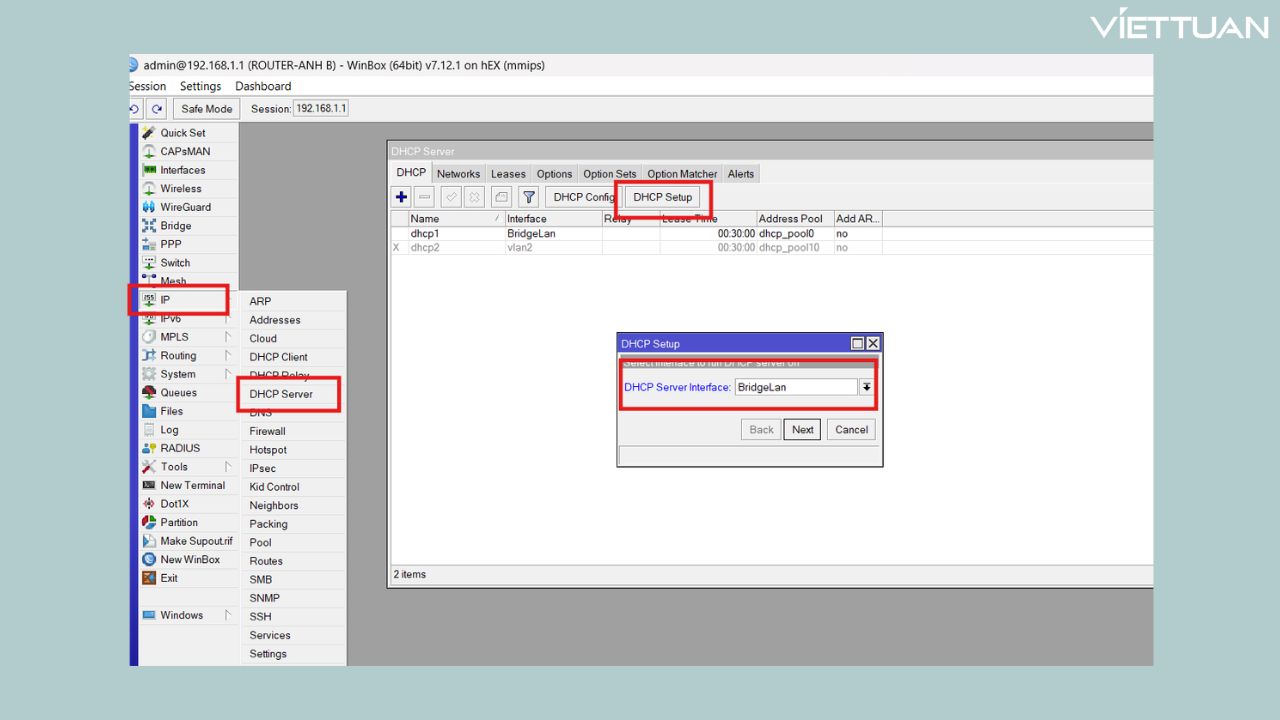Expand the MPLS submenu

point(188,337)
